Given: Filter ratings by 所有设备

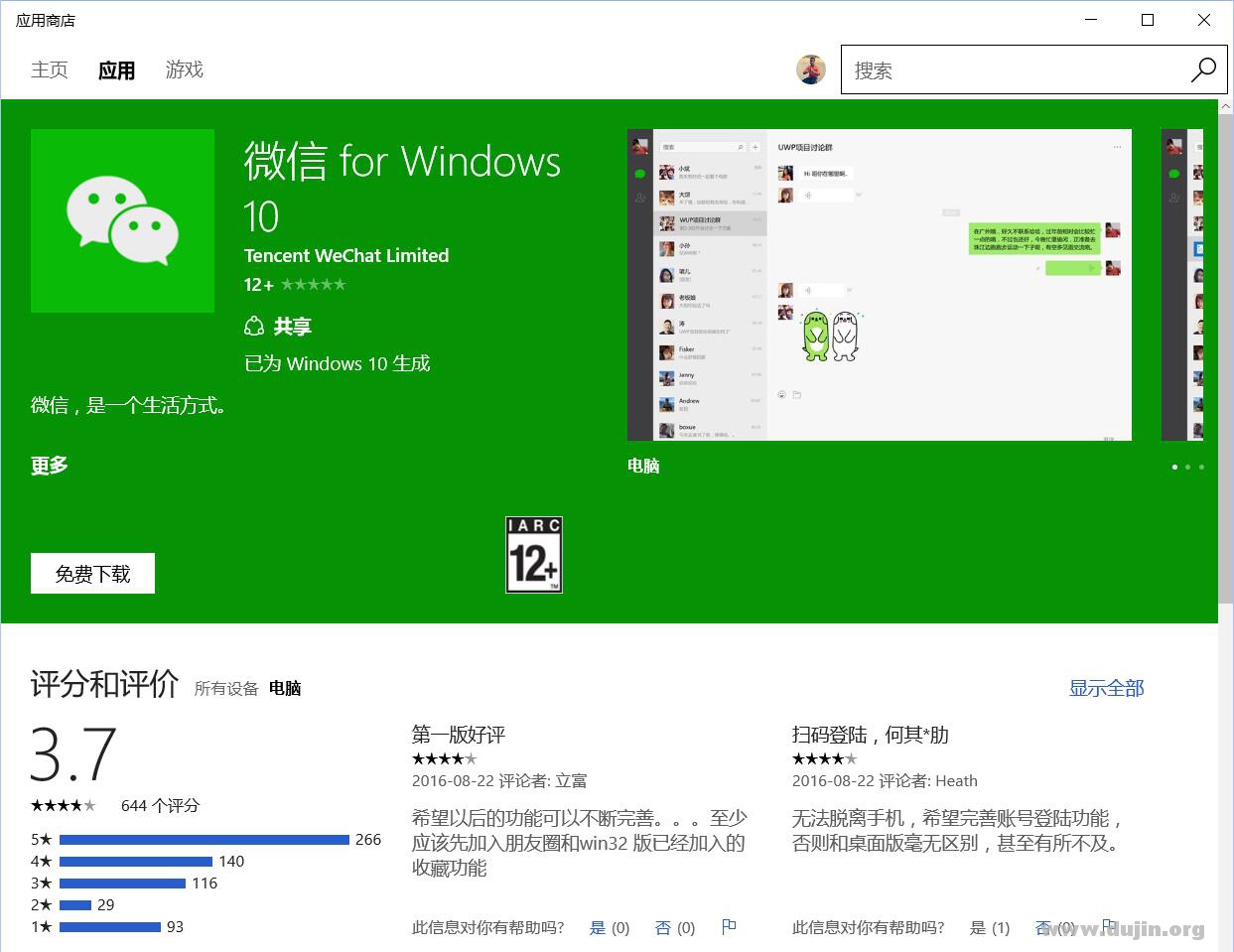Looking at the screenshot, I should click(226, 688).
